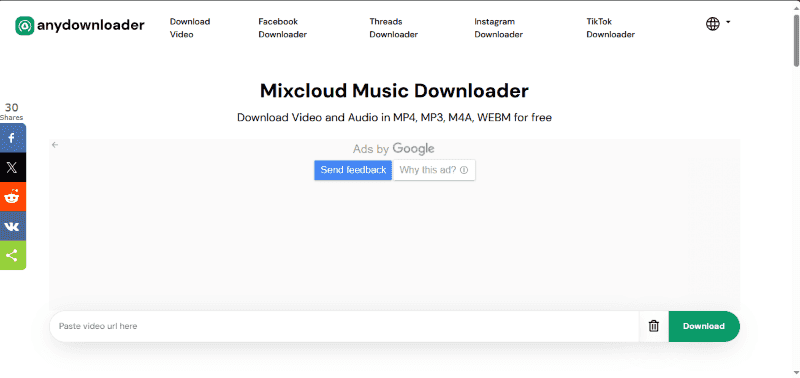
Task: Clear url with trash icon
Action: [654, 326]
